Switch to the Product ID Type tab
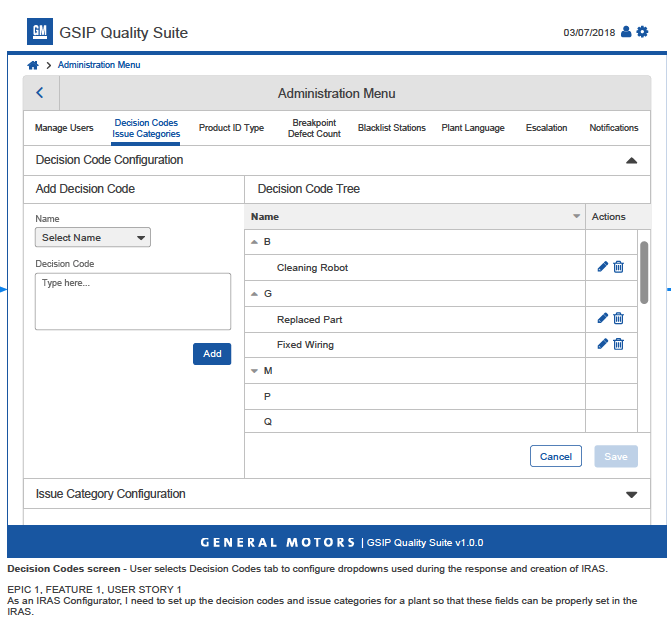 click(231, 128)
